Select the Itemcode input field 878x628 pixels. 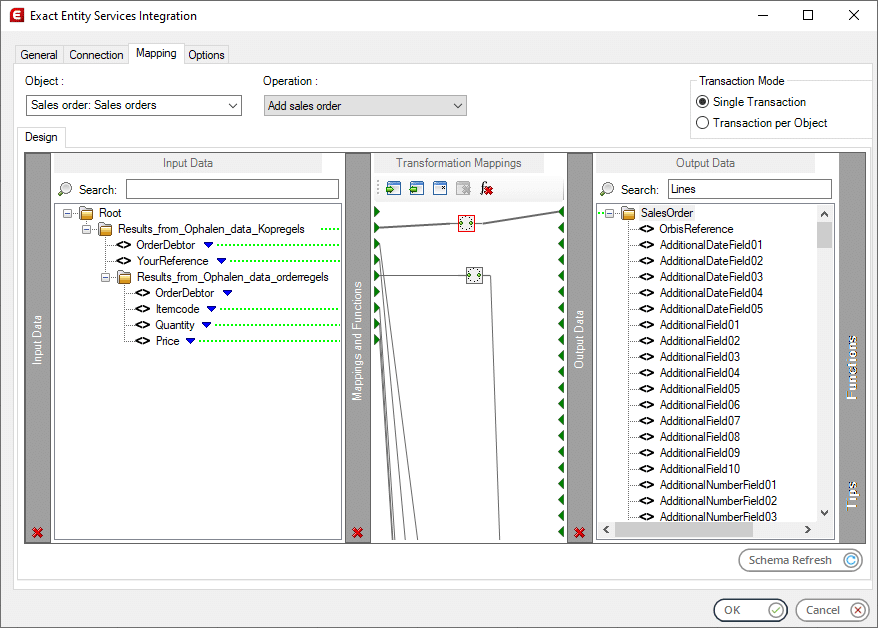point(178,309)
